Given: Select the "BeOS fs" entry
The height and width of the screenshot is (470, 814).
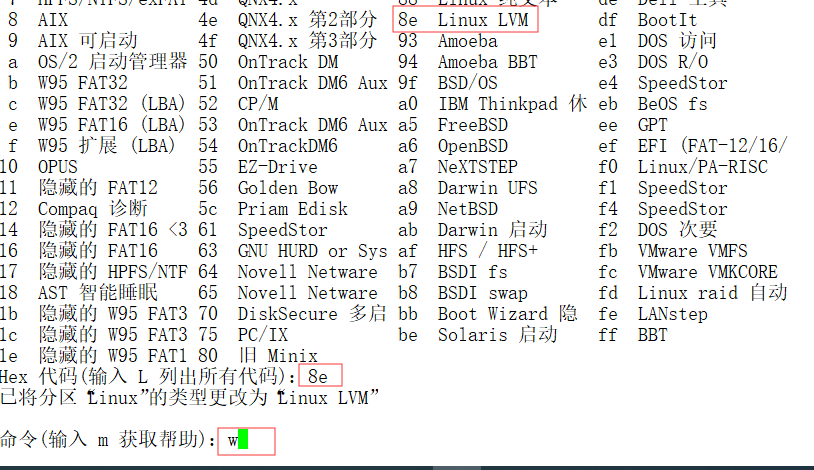Looking at the screenshot, I should click(672, 104).
